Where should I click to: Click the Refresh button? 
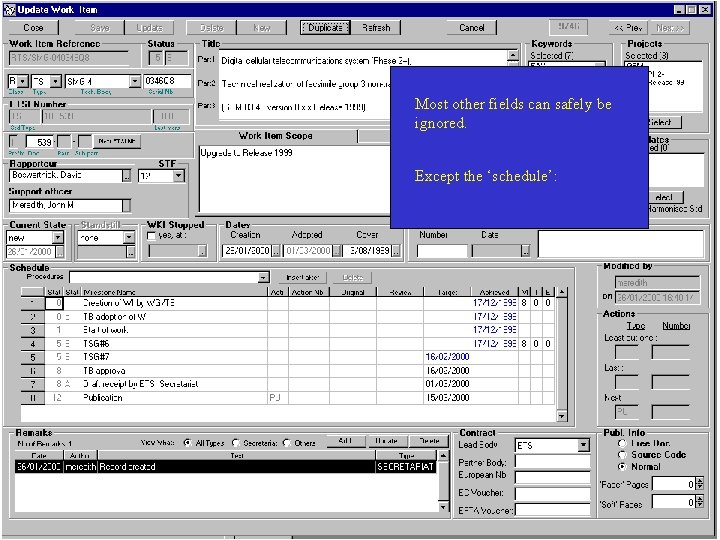pos(376,28)
